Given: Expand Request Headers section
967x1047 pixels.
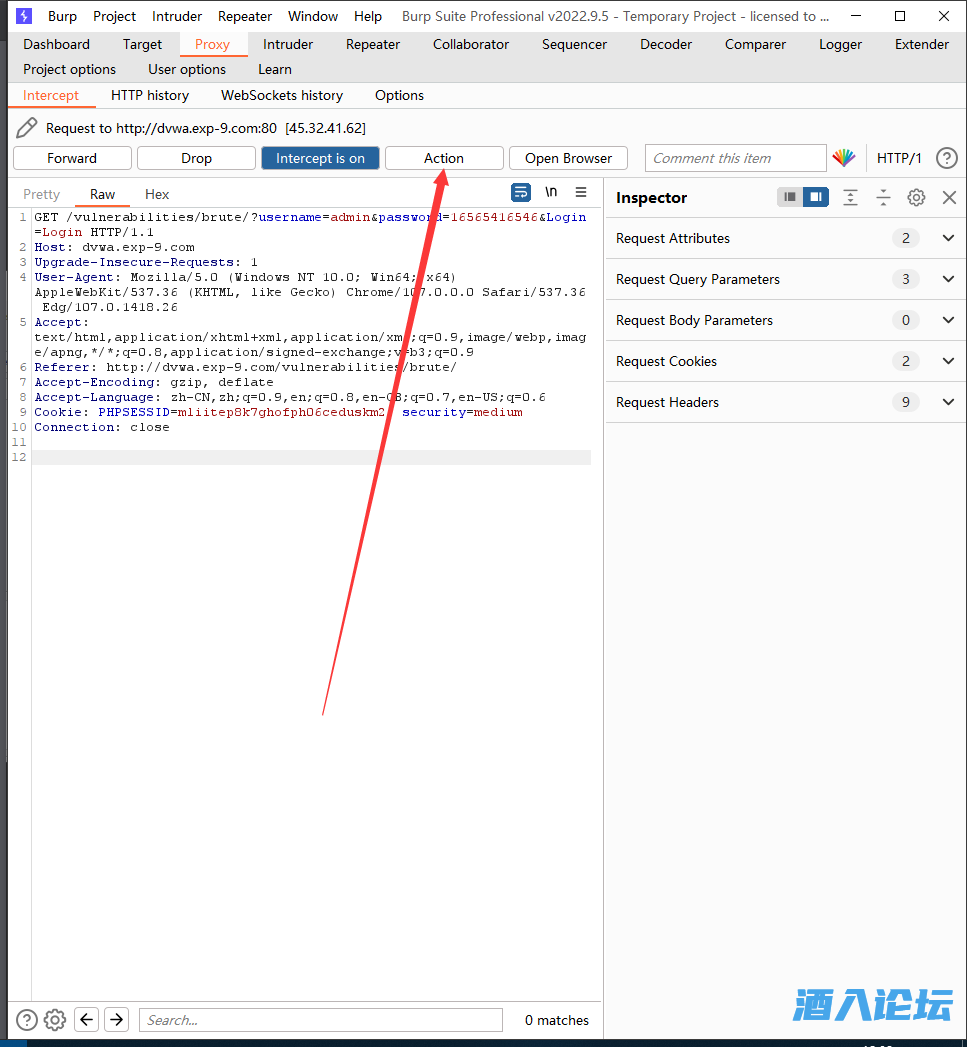Looking at the screenshot, I should point(948,402).
